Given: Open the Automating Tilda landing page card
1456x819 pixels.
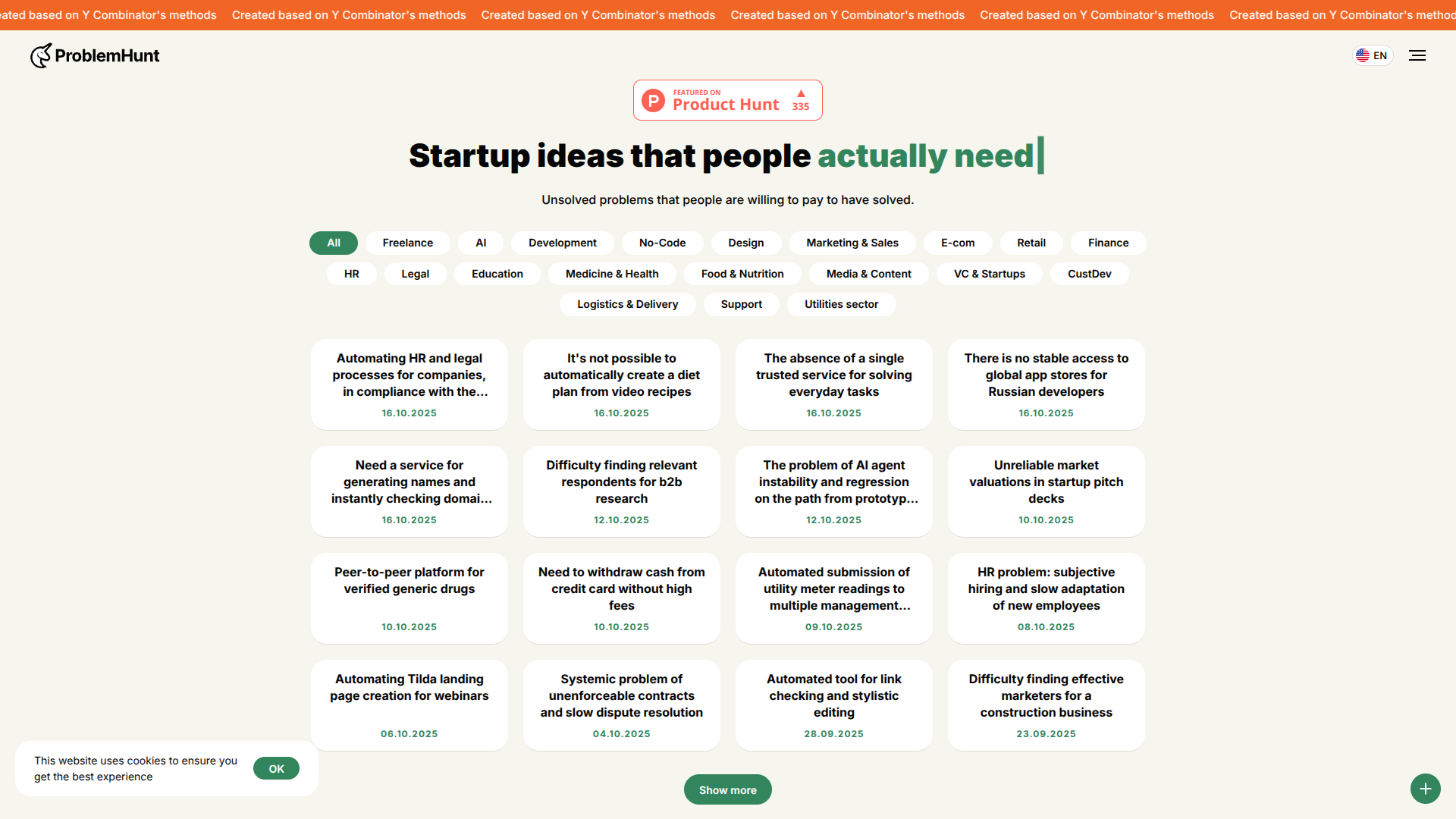Looking at the screenshot, I should click(409, 704).
